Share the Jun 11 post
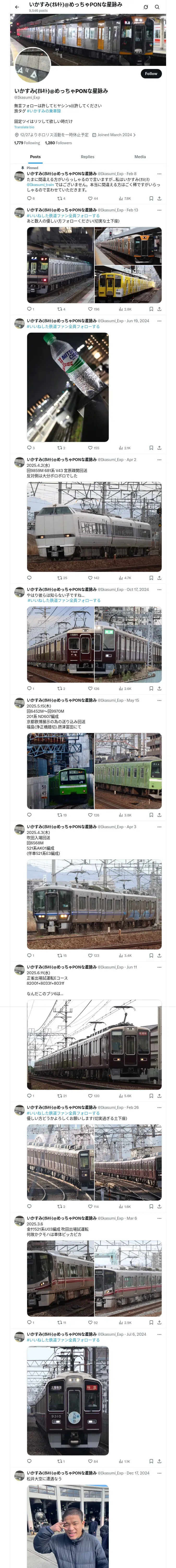 [159, 1096]
